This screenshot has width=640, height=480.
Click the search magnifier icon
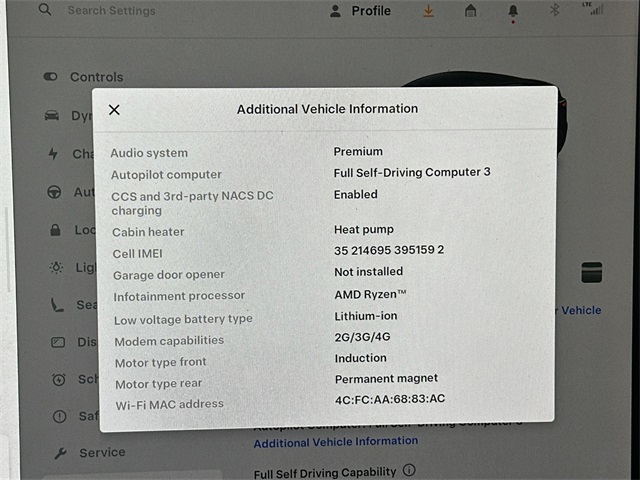45,9
